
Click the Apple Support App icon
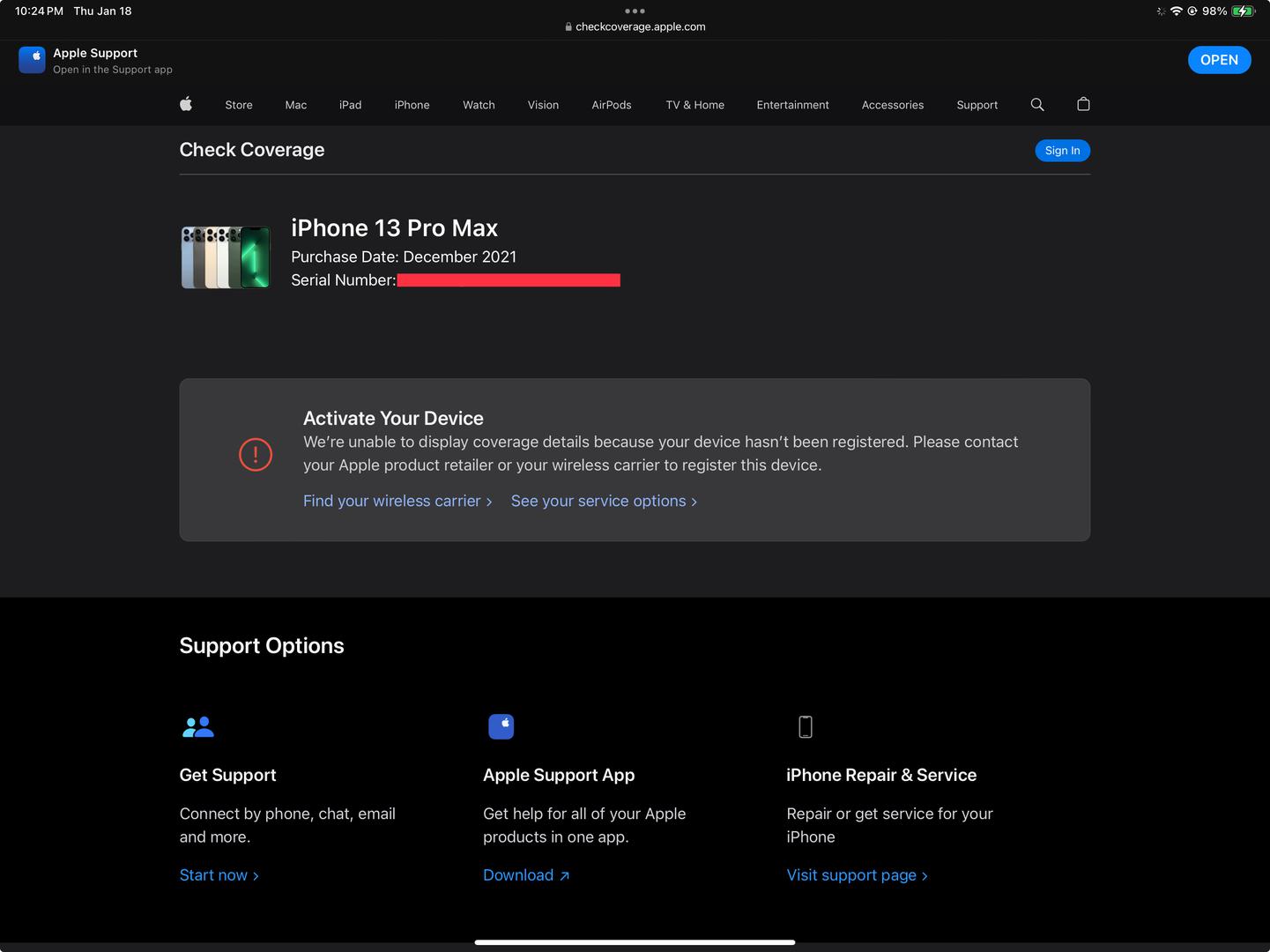[x=501, y=726]
